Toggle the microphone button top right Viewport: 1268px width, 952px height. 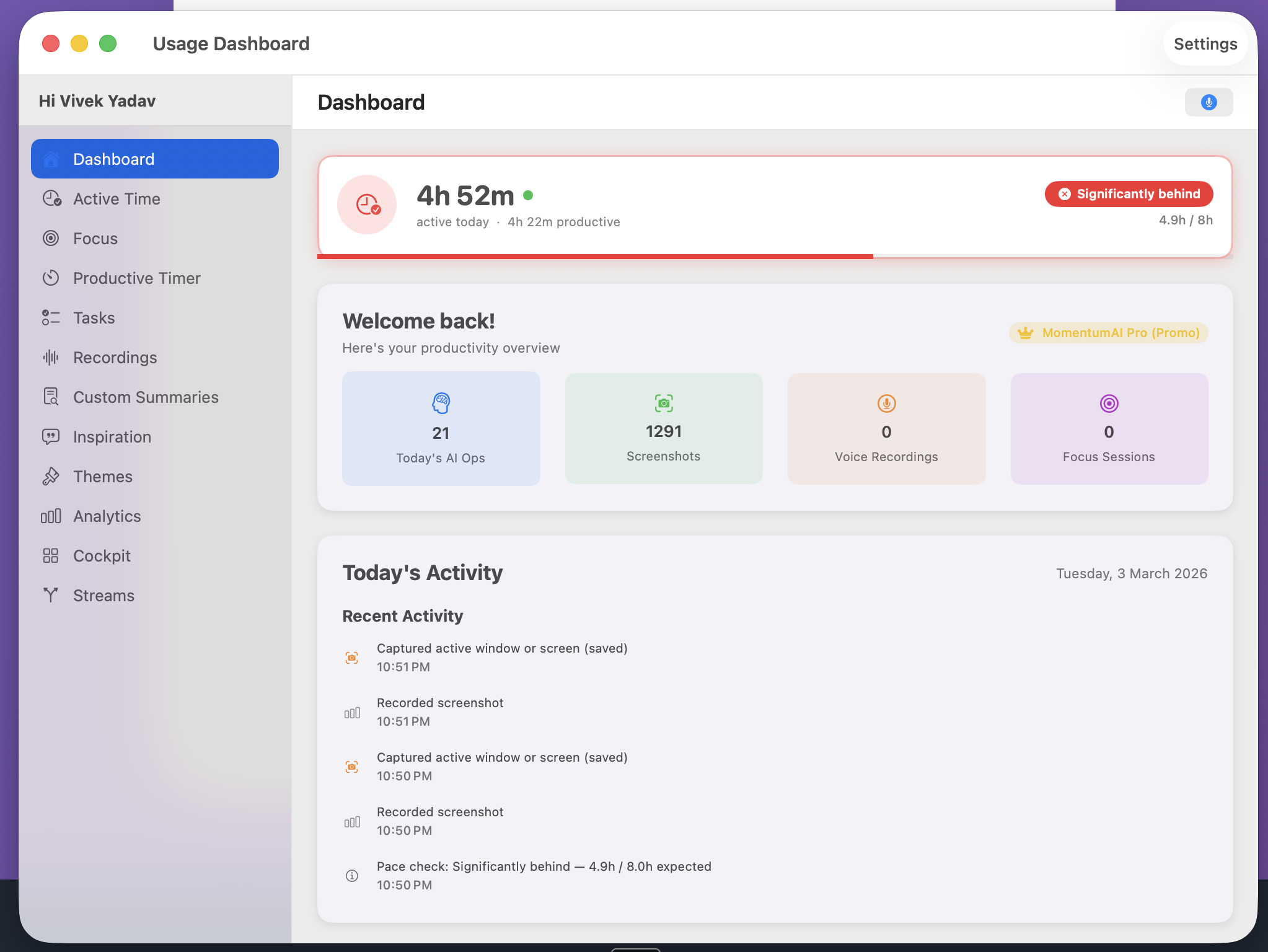coord(1209,102)
